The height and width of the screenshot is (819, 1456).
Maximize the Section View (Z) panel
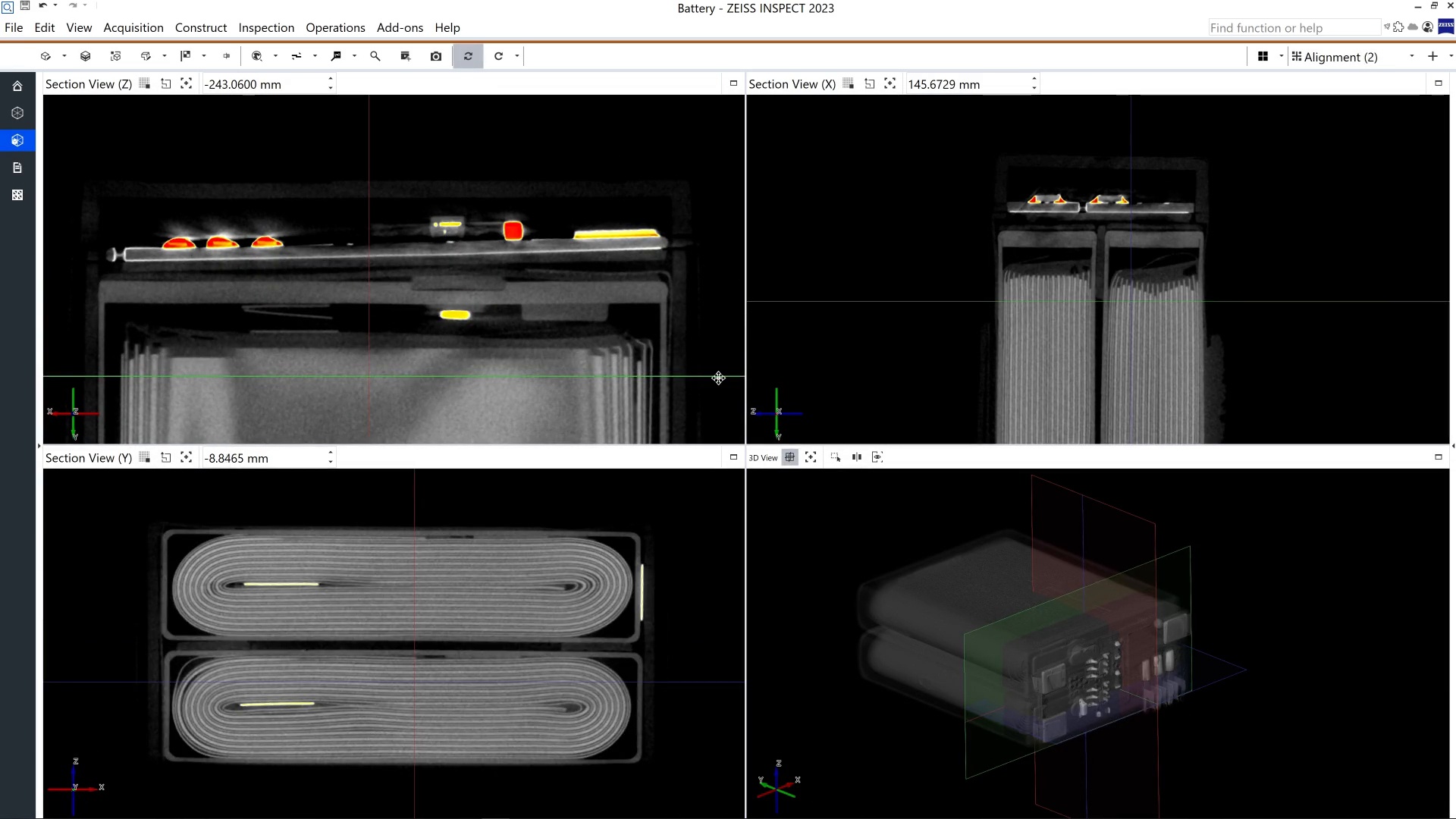(733, 83)
